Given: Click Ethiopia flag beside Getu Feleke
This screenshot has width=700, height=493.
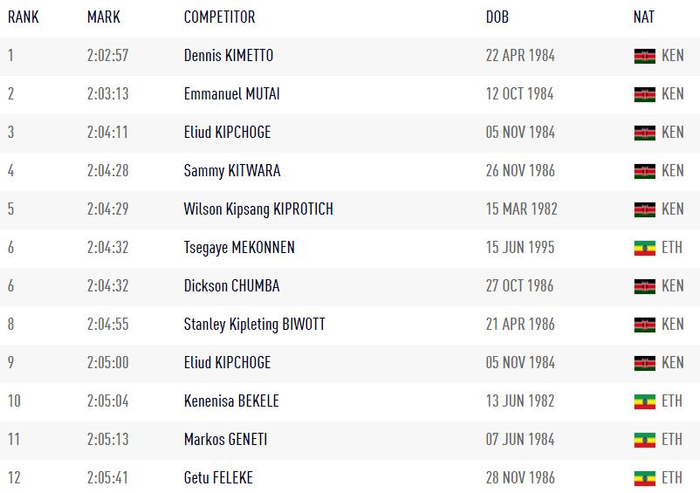Looking at the screenshot, I should click(644, 478).
